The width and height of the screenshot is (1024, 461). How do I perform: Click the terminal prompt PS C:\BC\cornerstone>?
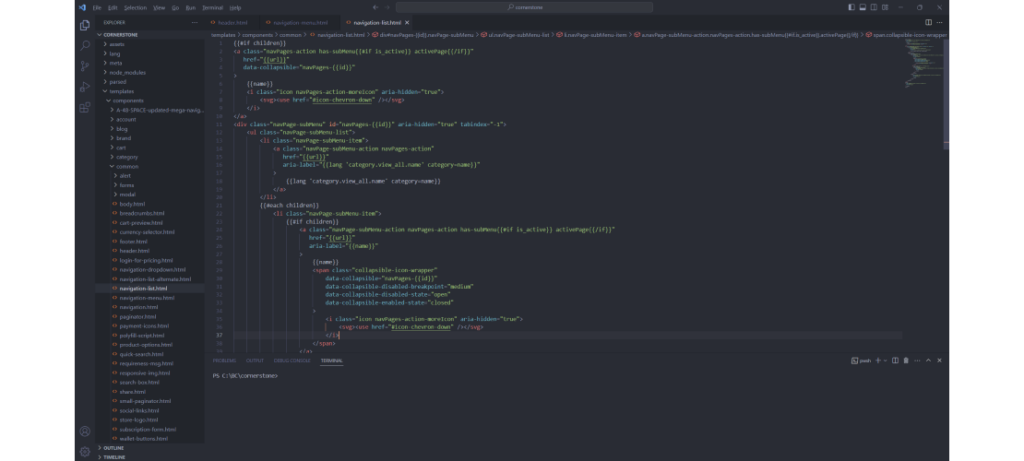coord(245,375)
